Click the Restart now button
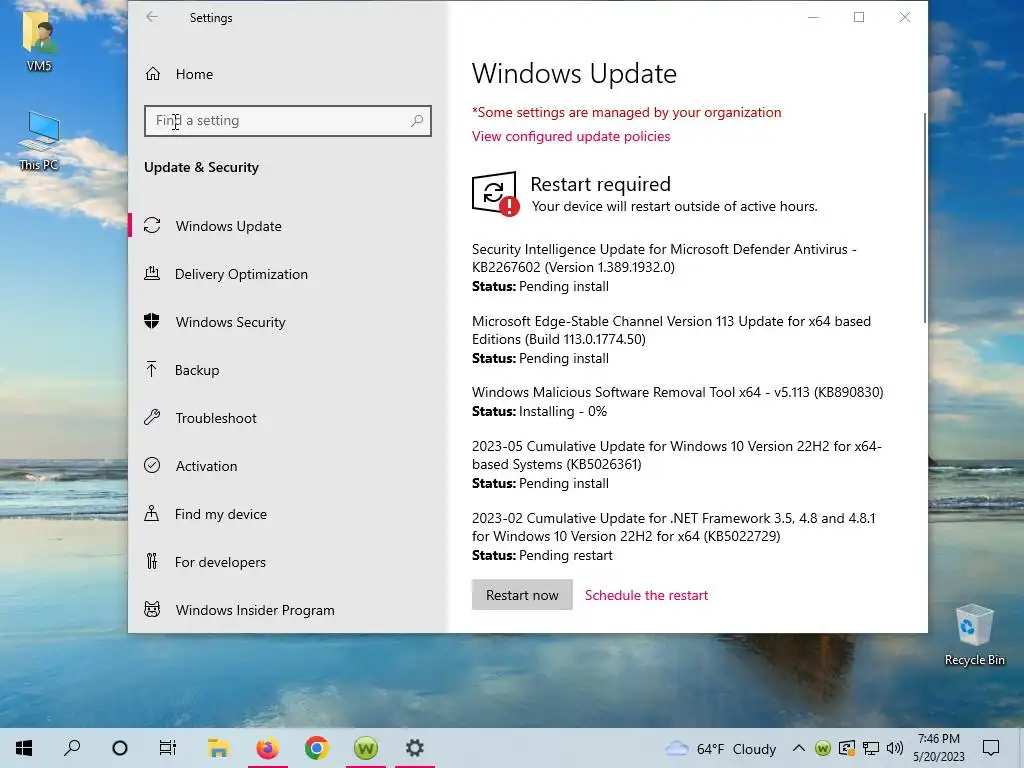Viewport: 1024px width, 768px height. 522,595
